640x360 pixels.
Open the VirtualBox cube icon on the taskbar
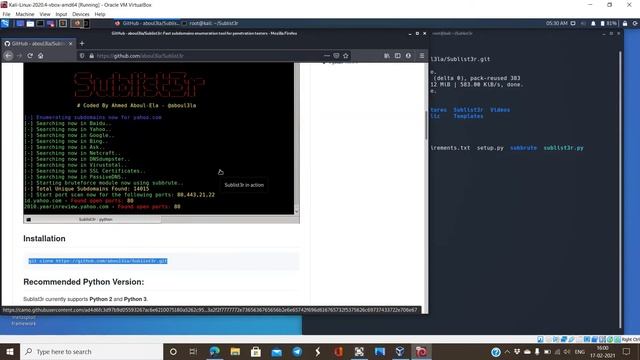[400, 351]
